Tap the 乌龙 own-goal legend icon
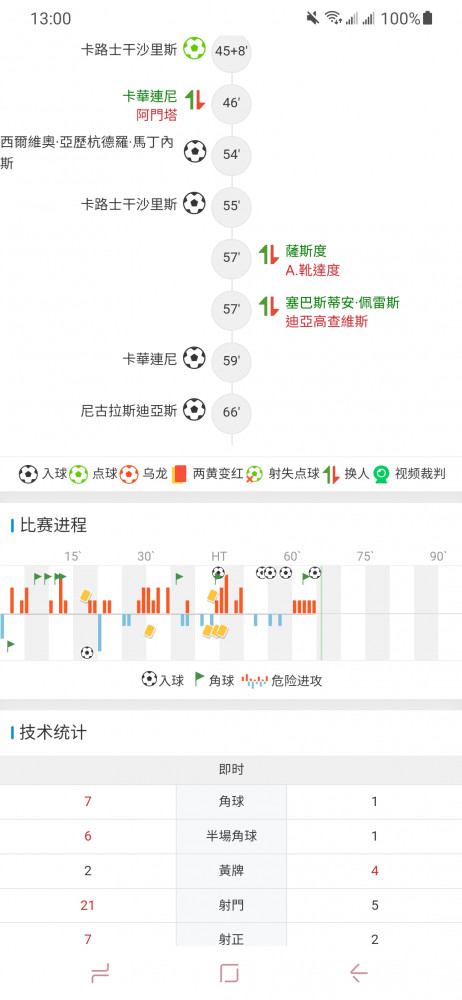Viewport: 462px width, 1000px height. point(128,474)
